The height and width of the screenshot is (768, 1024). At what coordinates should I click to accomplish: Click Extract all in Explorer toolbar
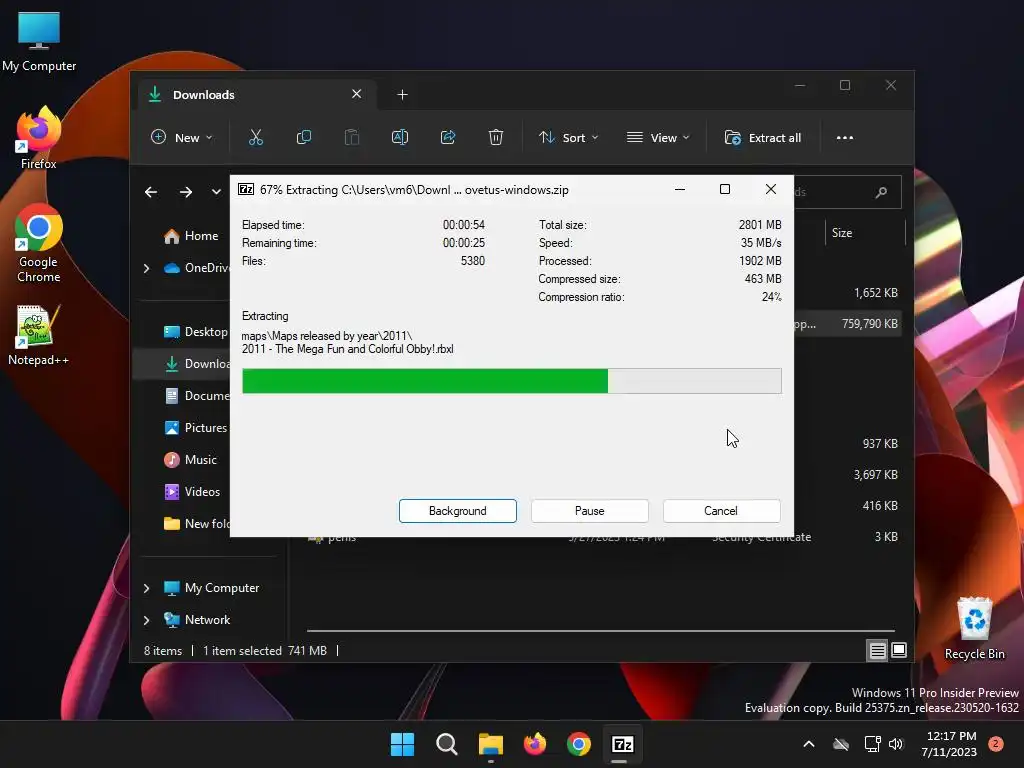click(x=763, y=138)
